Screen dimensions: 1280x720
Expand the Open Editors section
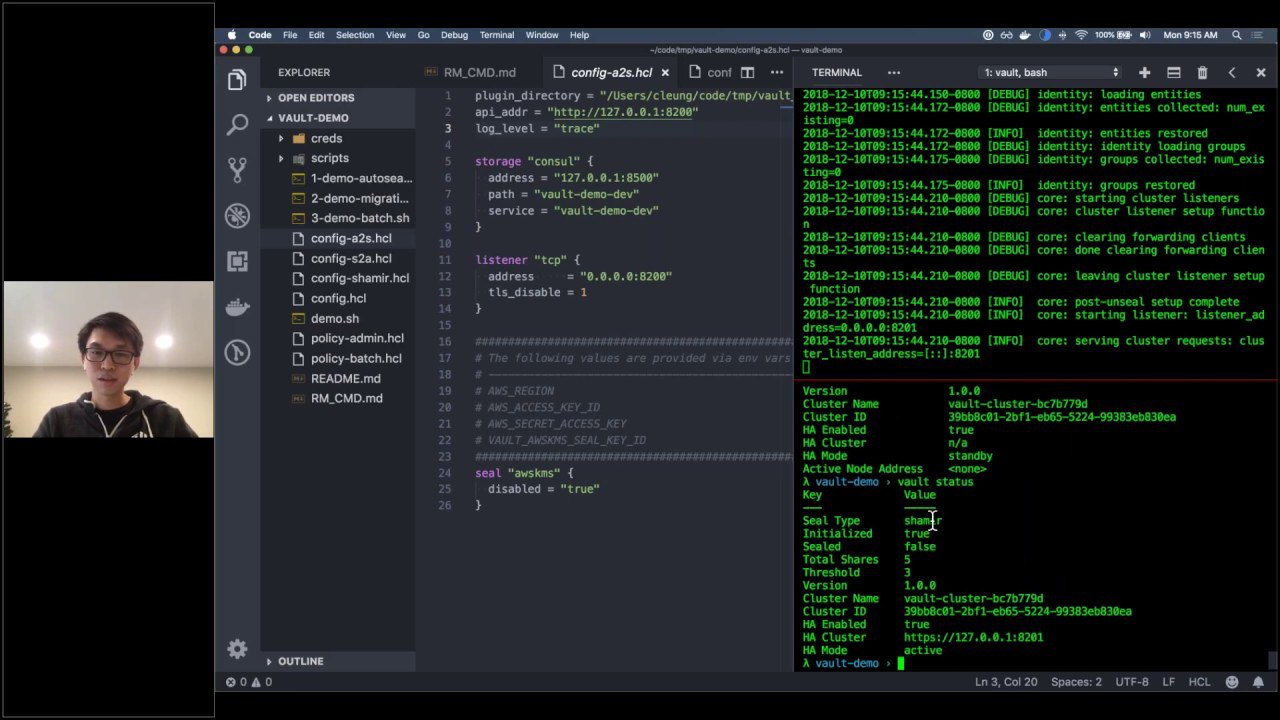point(316,98)
